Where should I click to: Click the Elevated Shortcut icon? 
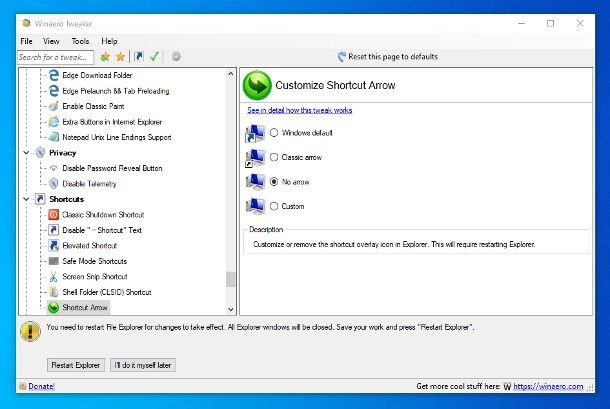[54, 246]
